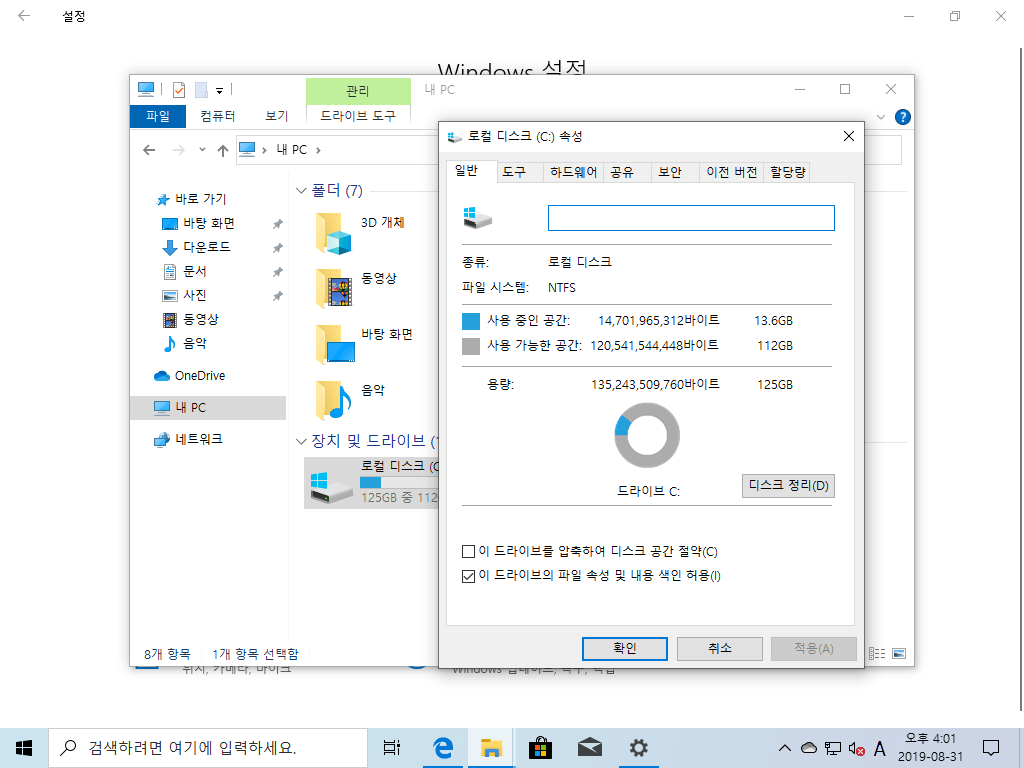Select the 로컬 디스크 (C:) drive icon
Viewport: 1024px width, 768px height.
tap(331, 488)
